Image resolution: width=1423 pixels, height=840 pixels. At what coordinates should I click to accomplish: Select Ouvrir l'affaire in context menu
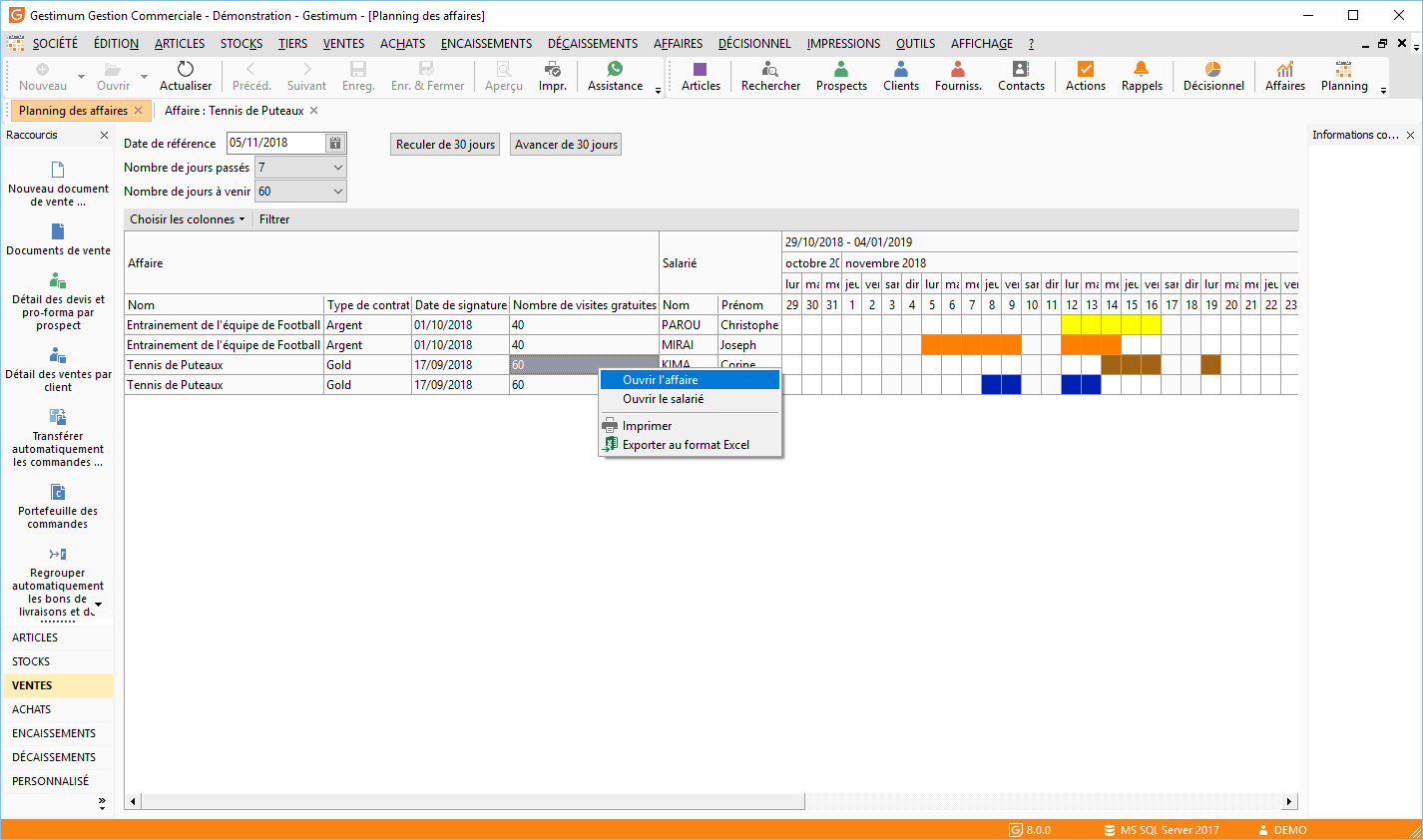click(x=690, y=380)
